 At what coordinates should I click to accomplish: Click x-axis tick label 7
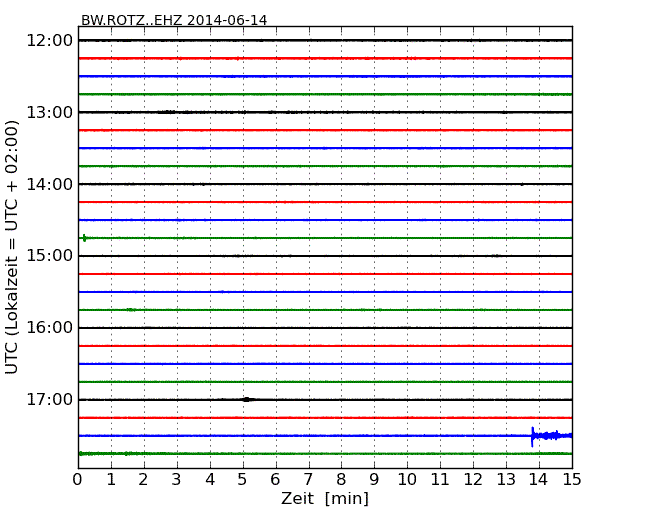tap(308, 480)
